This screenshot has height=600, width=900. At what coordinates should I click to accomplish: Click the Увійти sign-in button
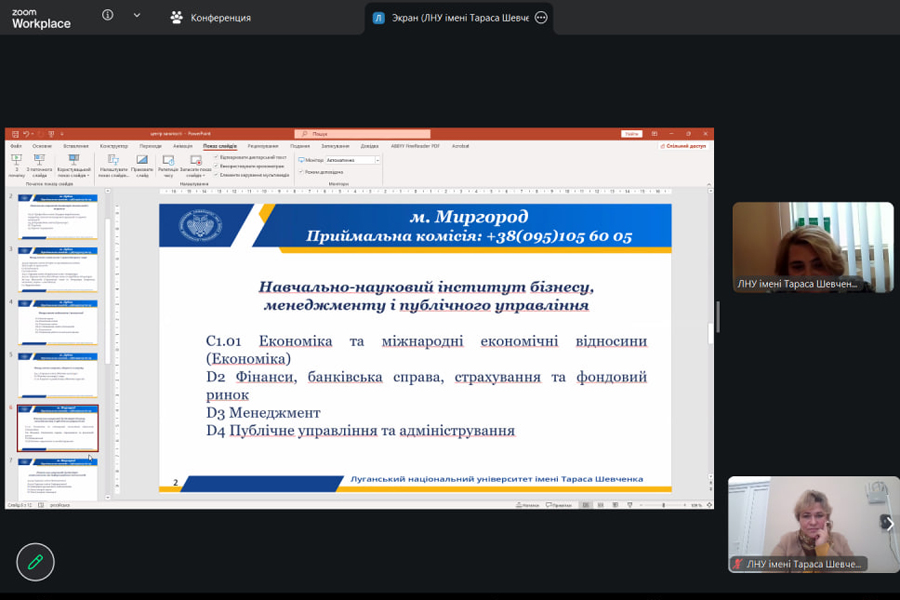coord(631,134)
